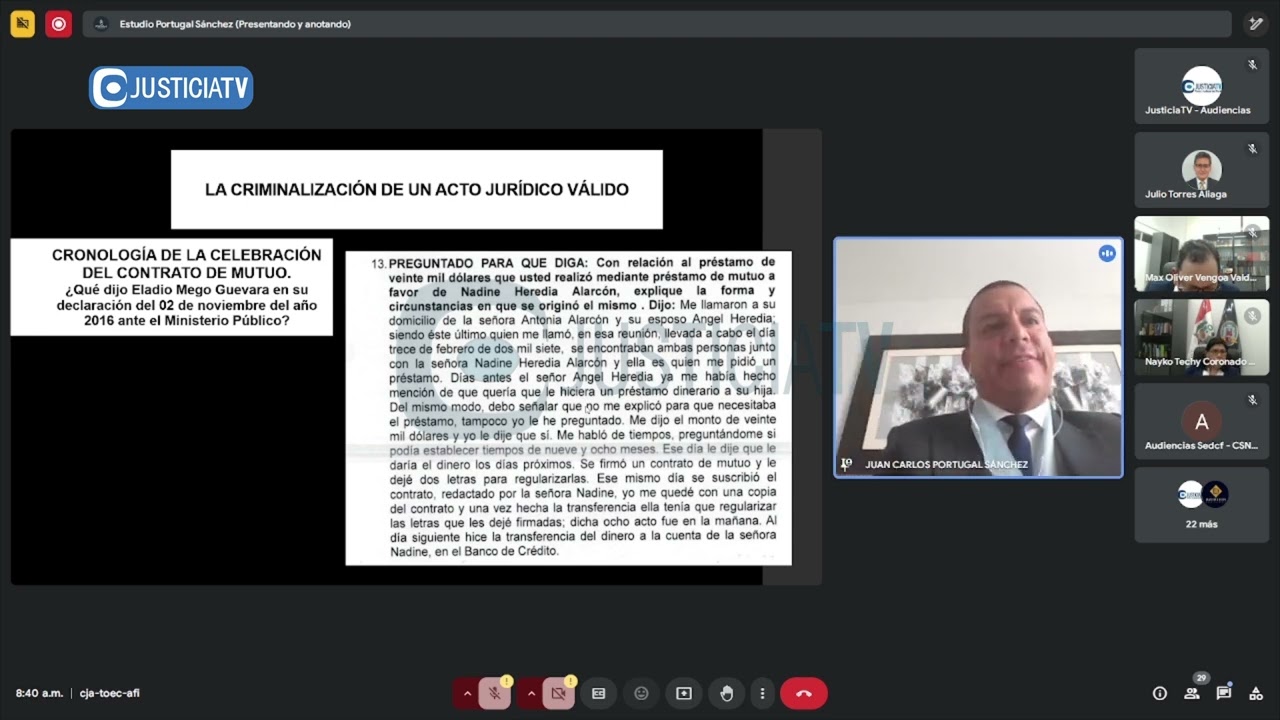Click the Present now screen share button
Viewport: 1280px width, 720px height.
(x=684, y=693)
